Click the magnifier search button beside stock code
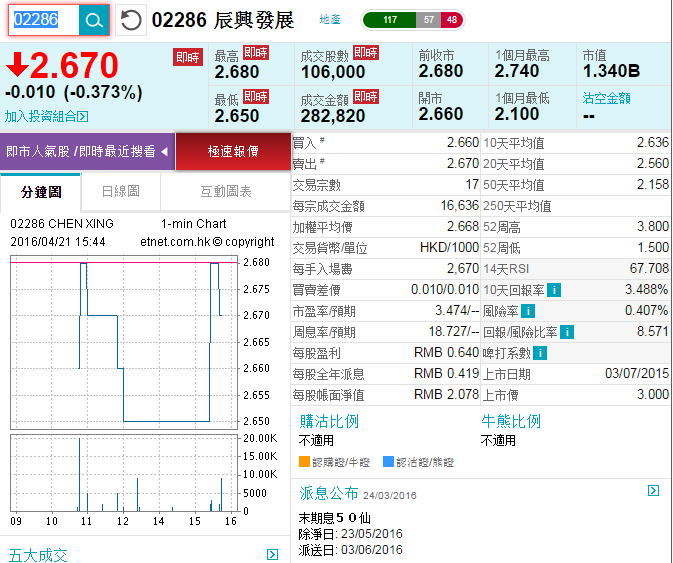Viewport: 673px width, 563px height. (x=94, y=20)
